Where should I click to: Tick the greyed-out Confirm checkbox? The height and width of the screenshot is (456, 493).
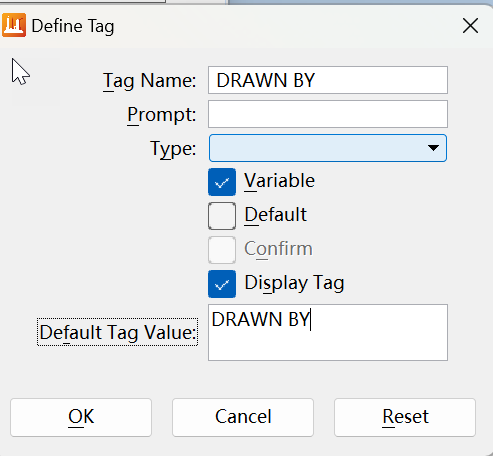[222, 250]
